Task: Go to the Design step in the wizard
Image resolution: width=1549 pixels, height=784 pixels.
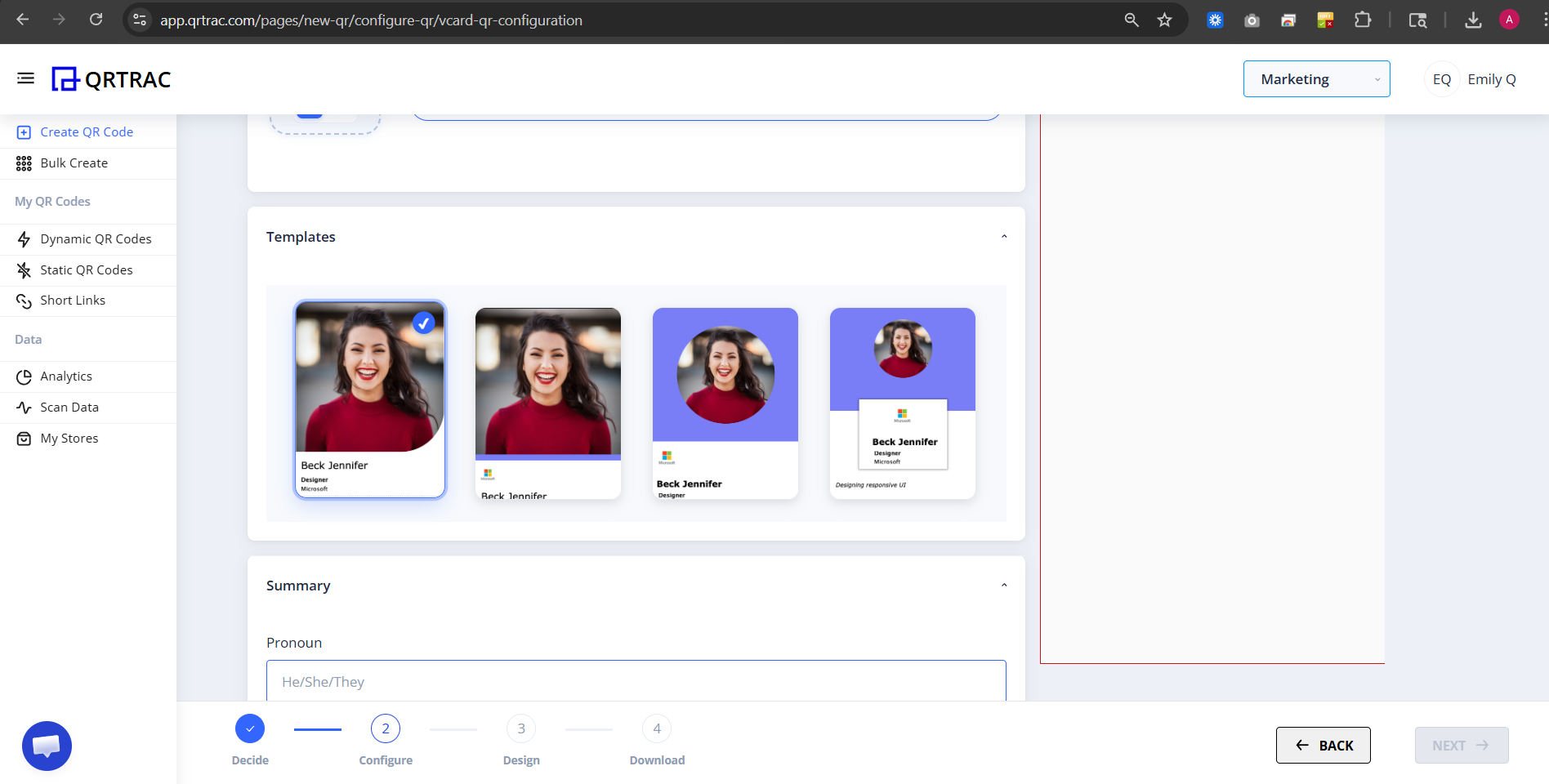Action: (520, 728)
